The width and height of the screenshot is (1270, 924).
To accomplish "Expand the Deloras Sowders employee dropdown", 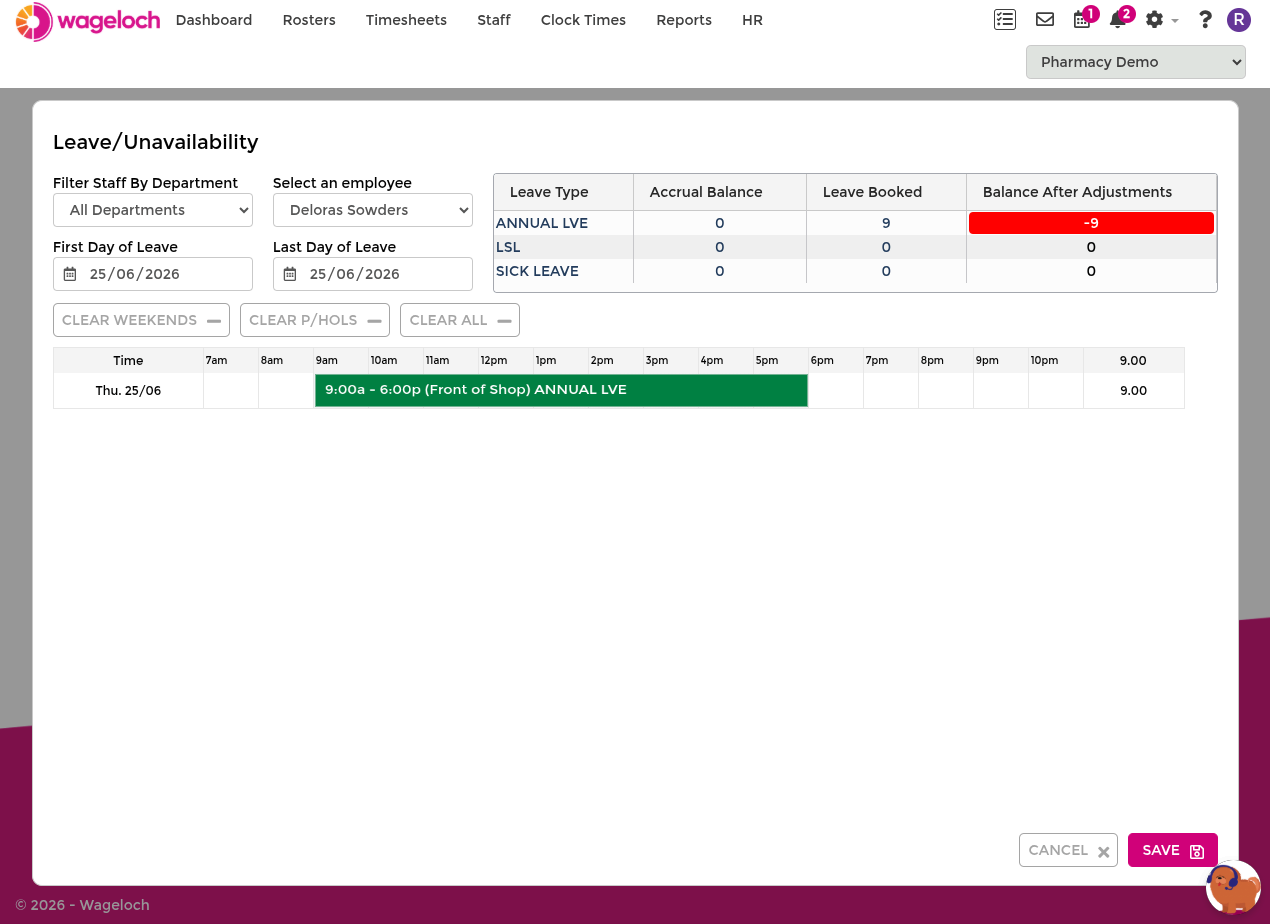I will point(373,210).
